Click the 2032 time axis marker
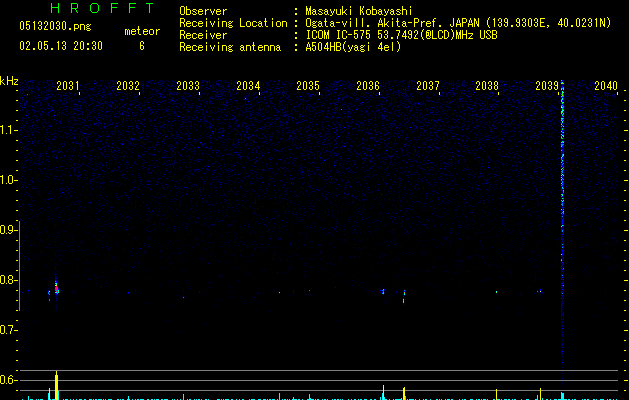Viewport: 629px width, 400px height. (x=128, y=86)
